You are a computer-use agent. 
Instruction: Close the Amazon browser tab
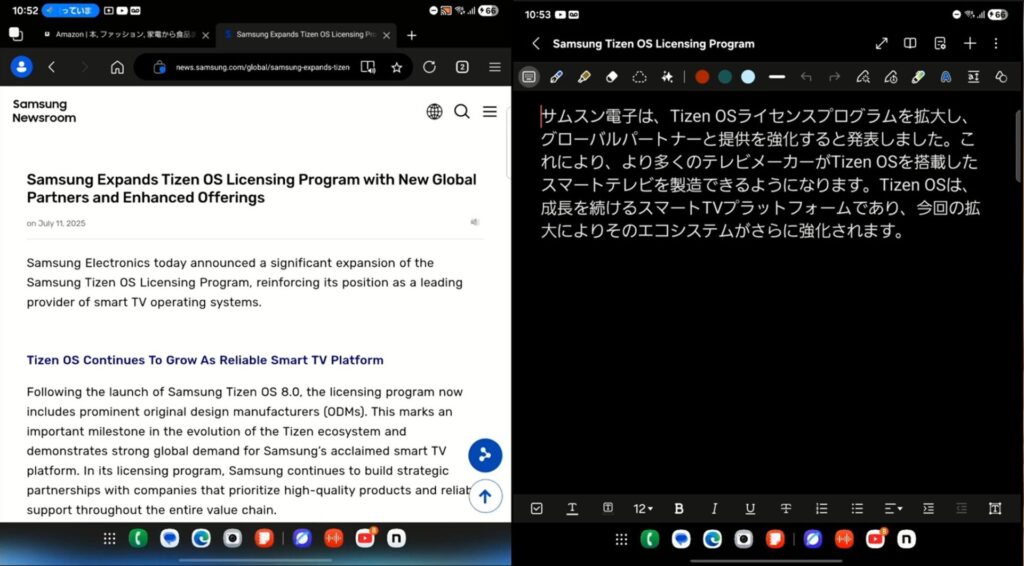[206, 35]
